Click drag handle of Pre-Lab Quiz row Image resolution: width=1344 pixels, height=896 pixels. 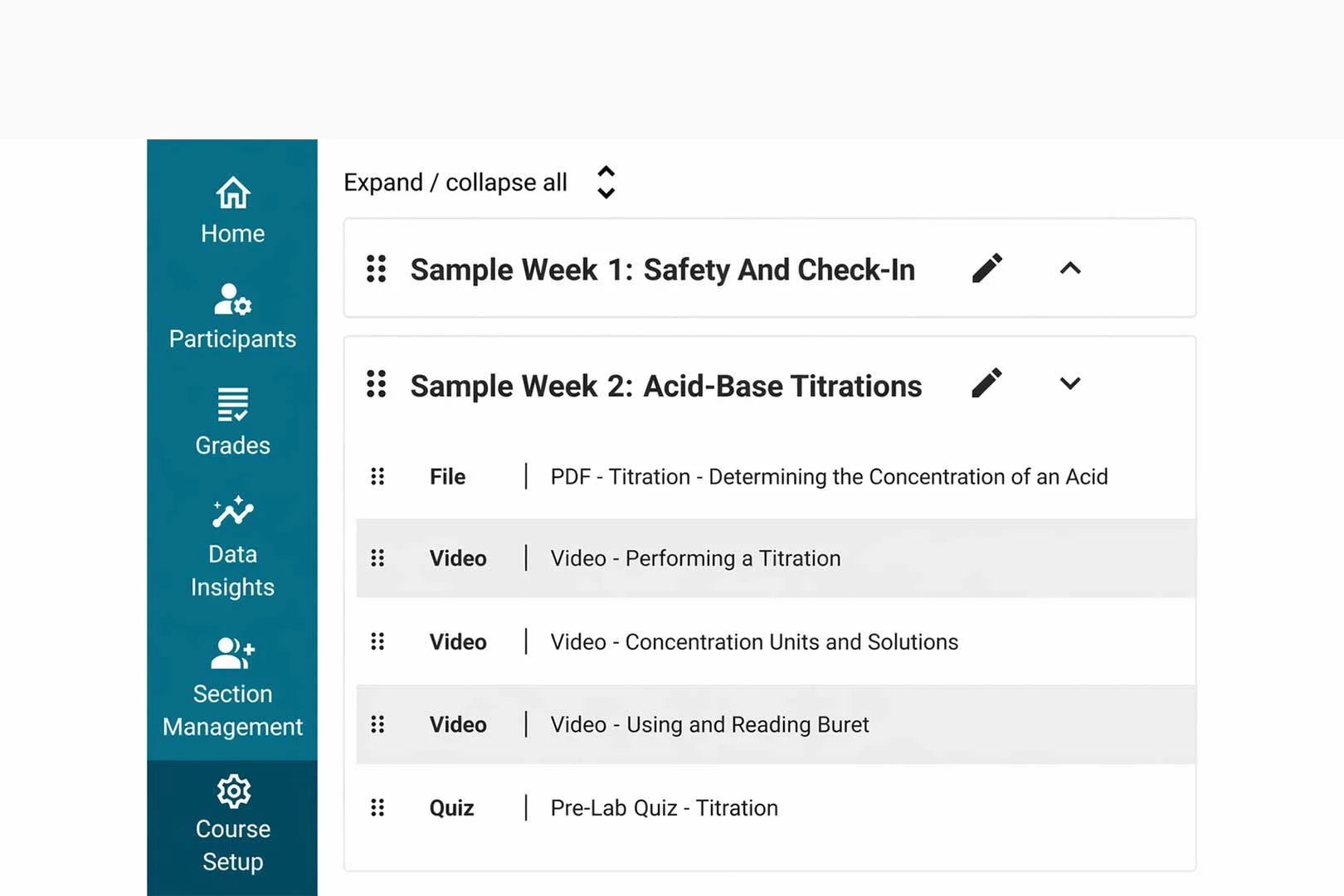click(x=377, y=807)
